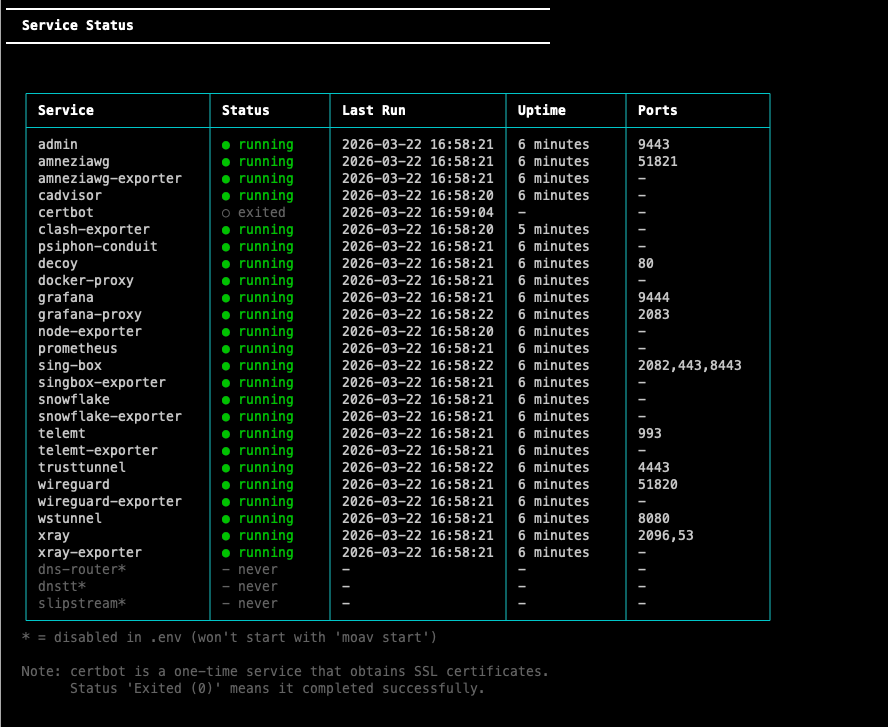Click the '5 minutes' uptime for clash-exporter
Viewport: 888px width, 727px height.
[x=553, y=229]
